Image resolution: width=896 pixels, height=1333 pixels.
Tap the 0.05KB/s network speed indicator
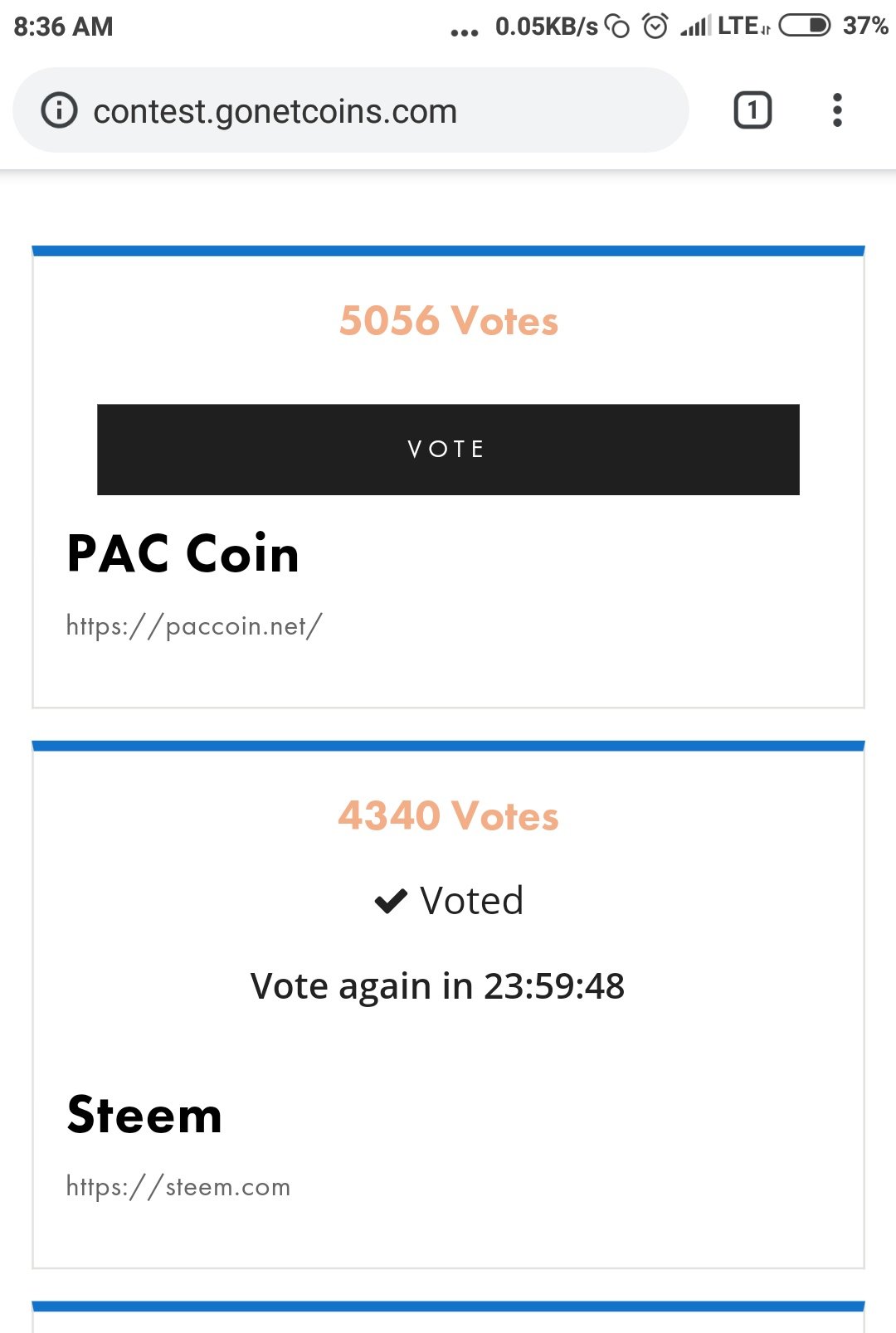click(x=546, y=27)
